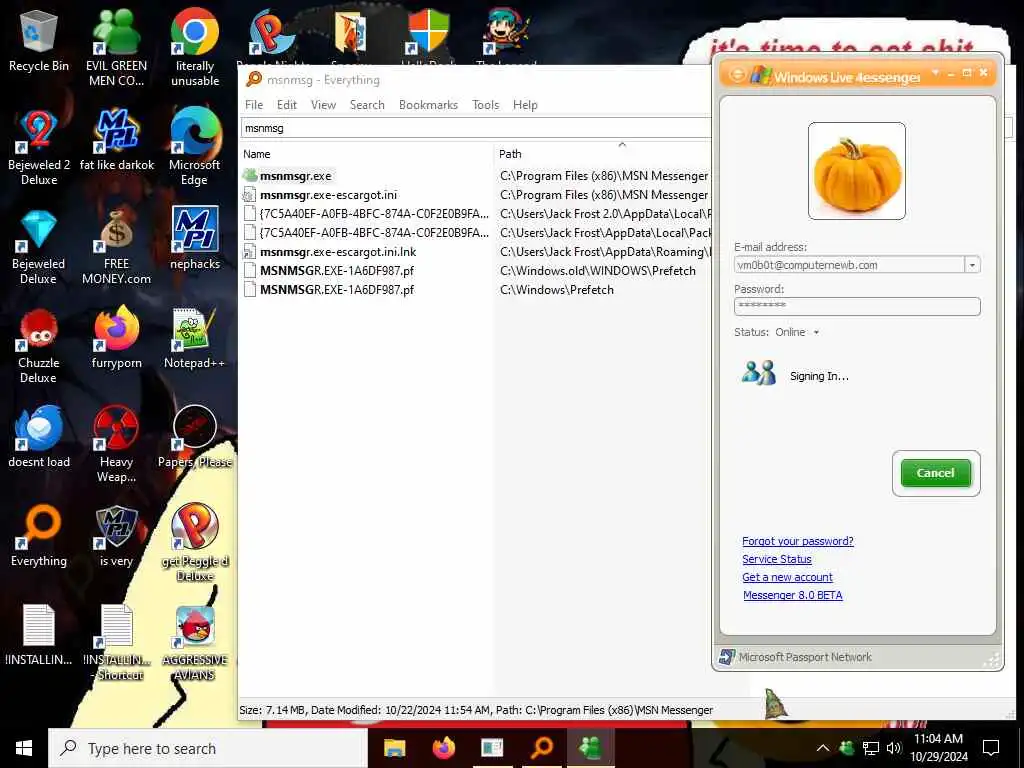Click the green Messenger tray icon
This screenshot has height=768, width=1024.
846,748
